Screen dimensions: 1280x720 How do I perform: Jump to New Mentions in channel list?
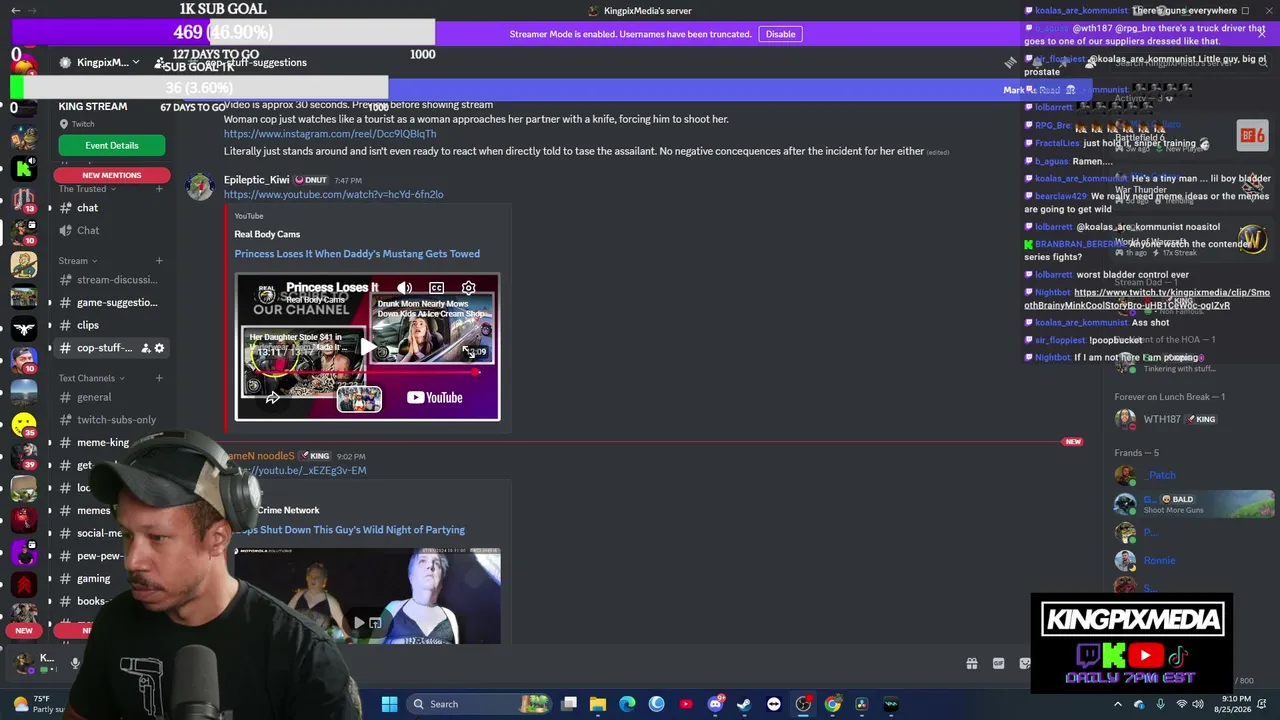click(111, 175)
